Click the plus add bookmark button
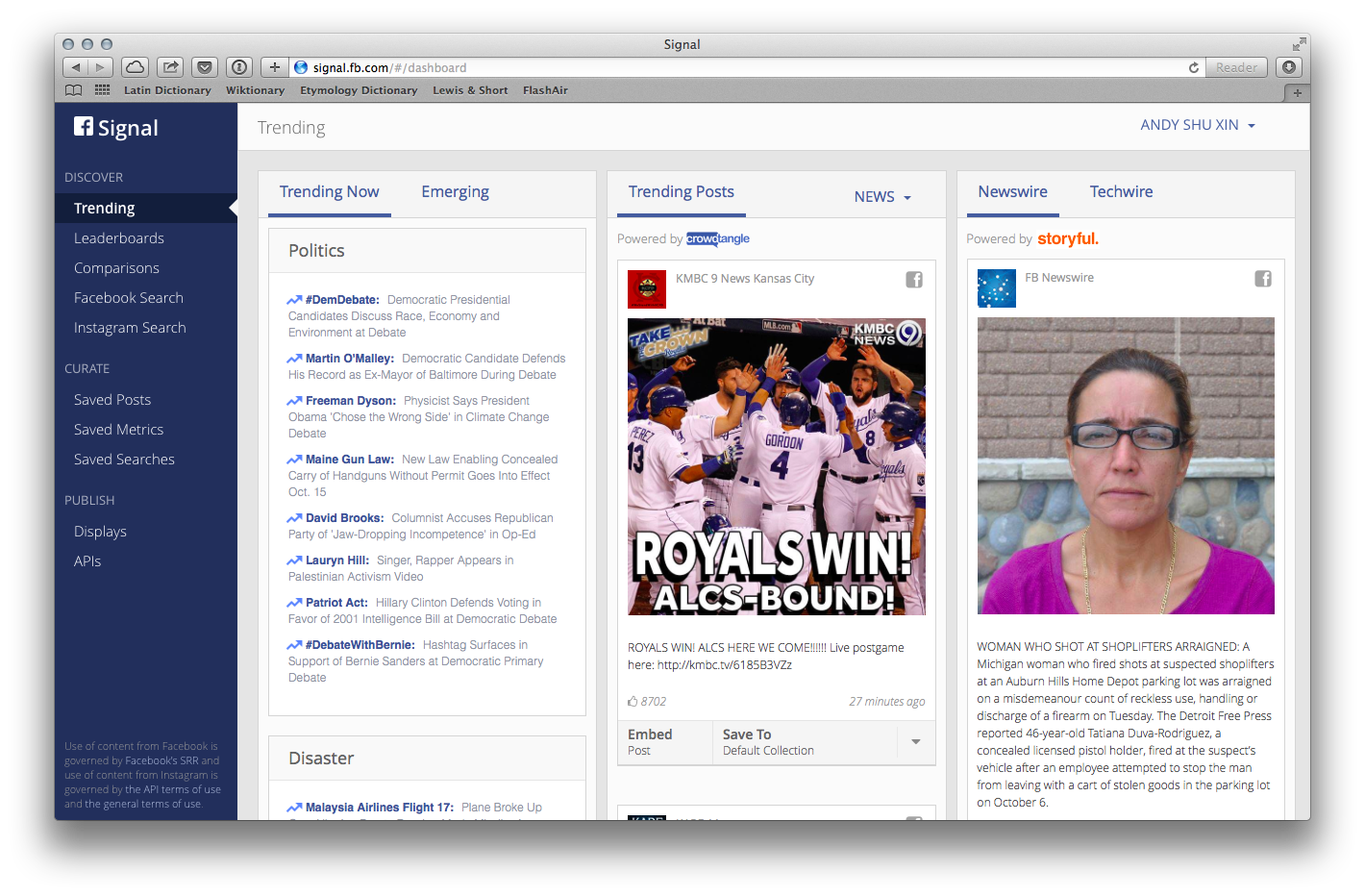 (x=275, y=67)
